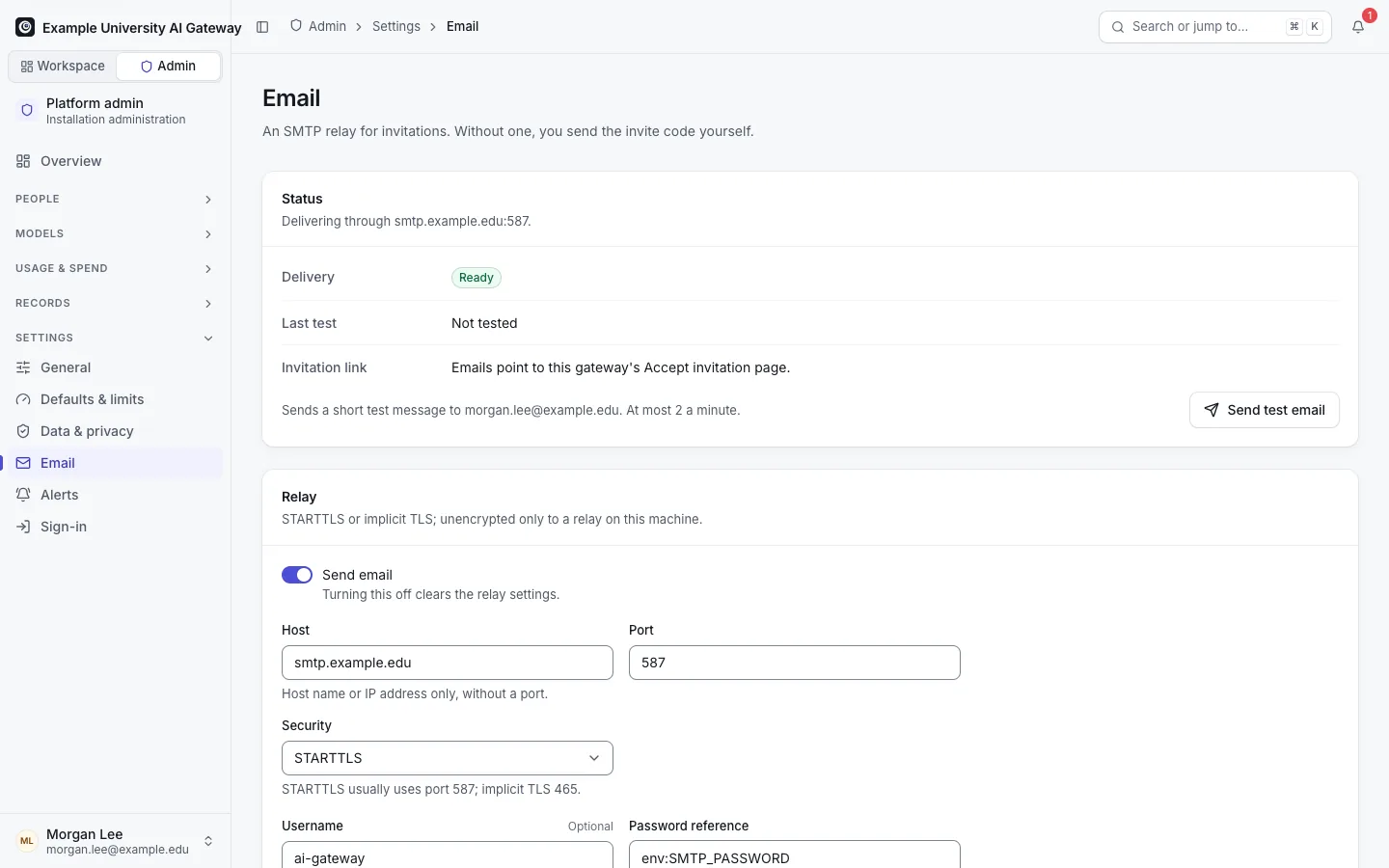
Task: Click the Overview grid icon
Action: [x=23, y=161]
